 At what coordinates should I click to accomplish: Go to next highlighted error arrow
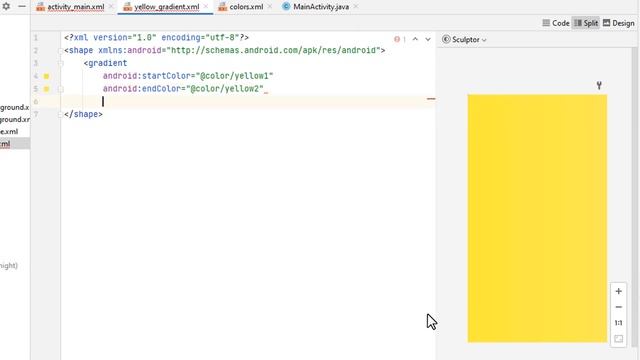[x=428, y=39]
